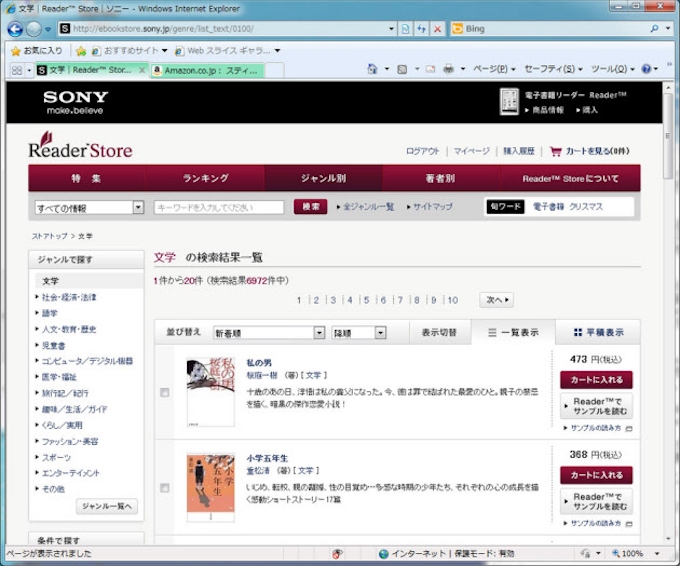Viewport: 680px width, 566px height.
Task: Open the shopping cart icon (カートを見る)
Action: (x=556, y=151)
